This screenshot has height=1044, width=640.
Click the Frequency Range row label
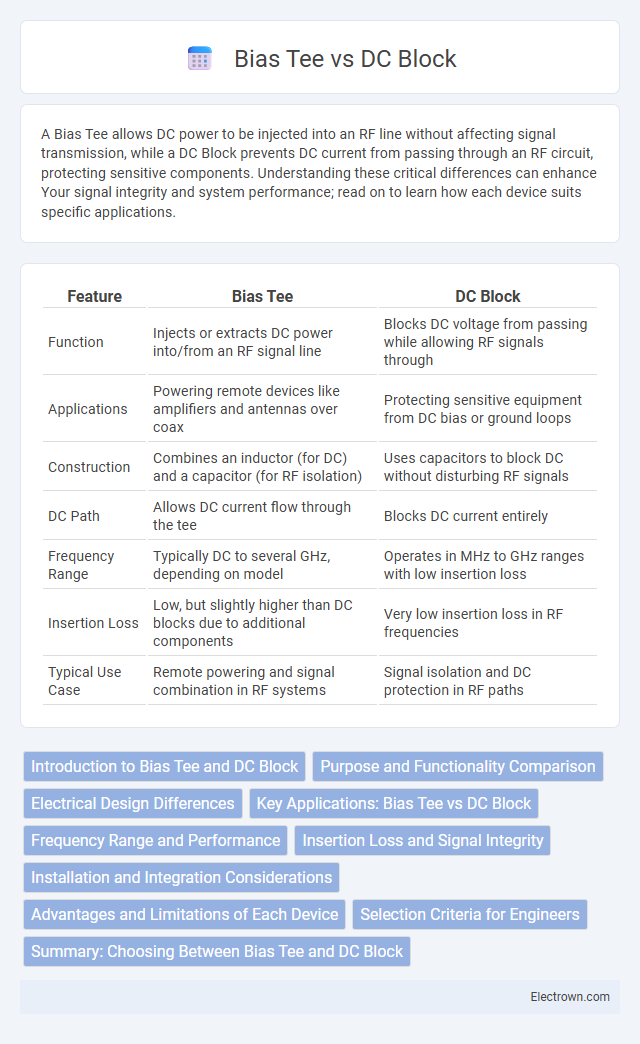click(x=81, y=565)
